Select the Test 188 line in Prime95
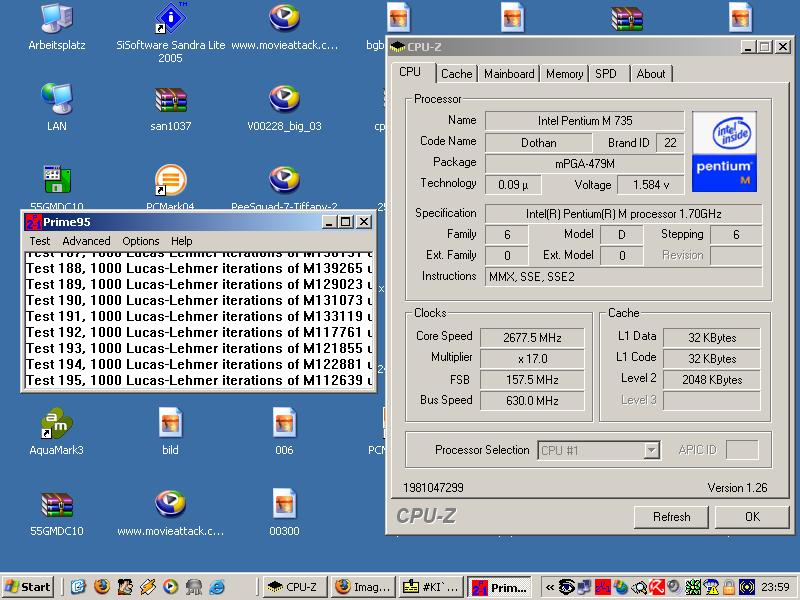Image resolution: width=800 pixels, height=600 pixels. click(199, 268)
